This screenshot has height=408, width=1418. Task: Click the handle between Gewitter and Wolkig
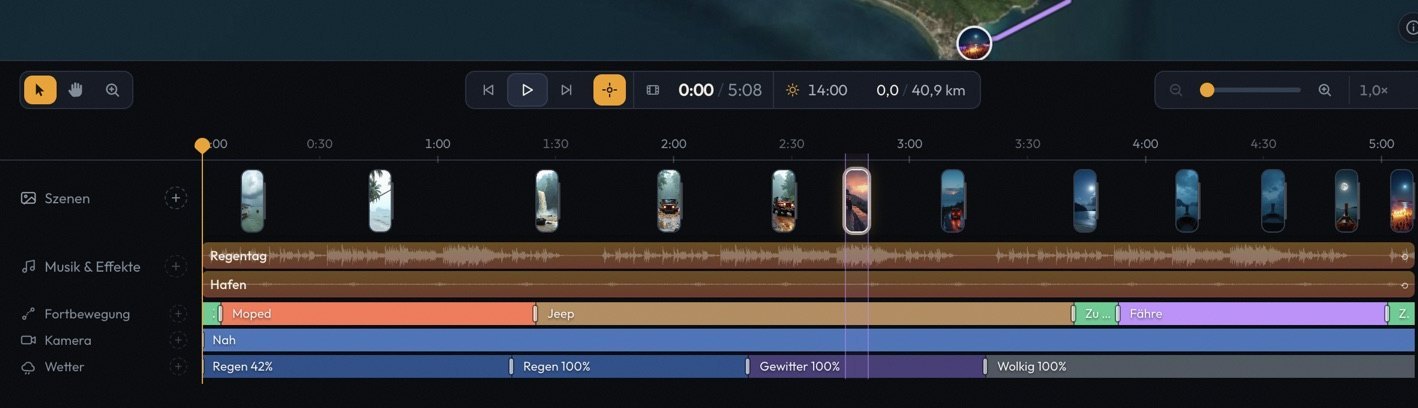pyautogui.click(x=985, y=367)
